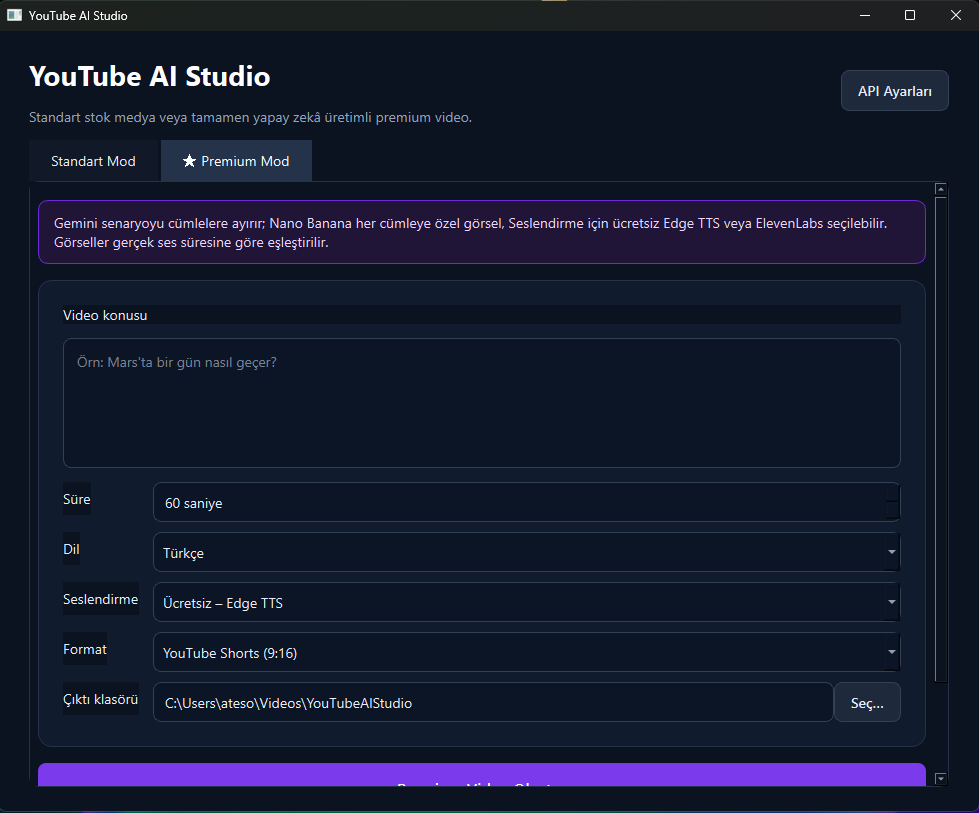Open the Dil dropdown showing Türkçe
The image size is (979, 813).
[x=526, y=552]
